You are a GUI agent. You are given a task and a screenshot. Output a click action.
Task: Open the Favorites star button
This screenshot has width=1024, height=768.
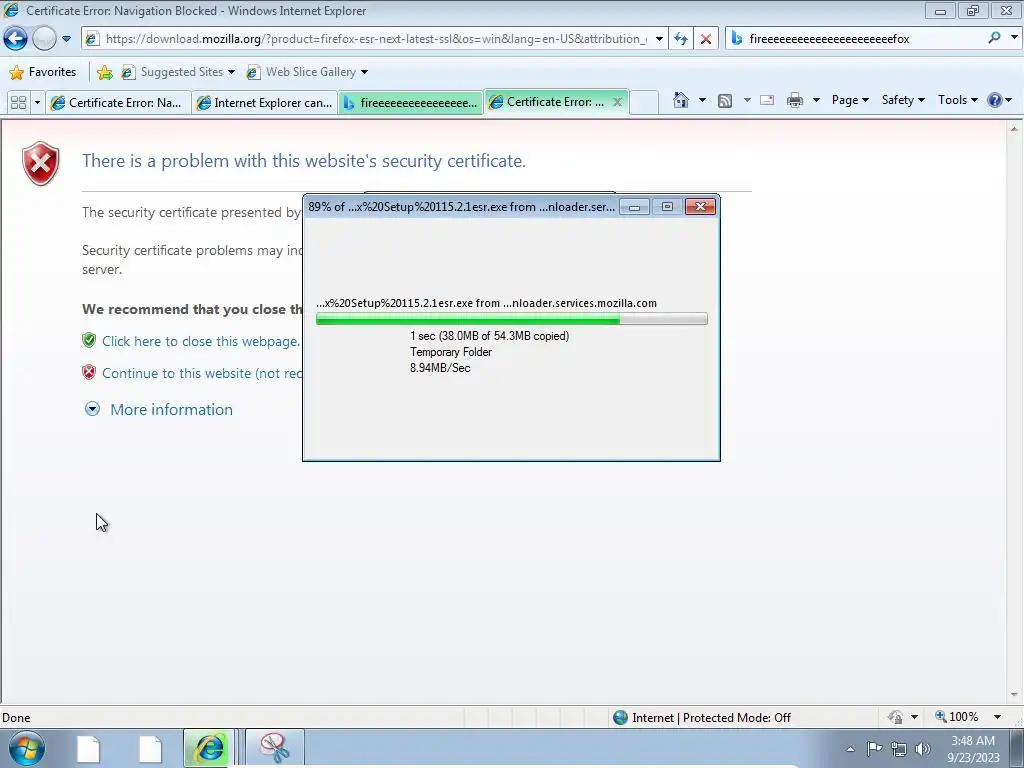(43, 72)
